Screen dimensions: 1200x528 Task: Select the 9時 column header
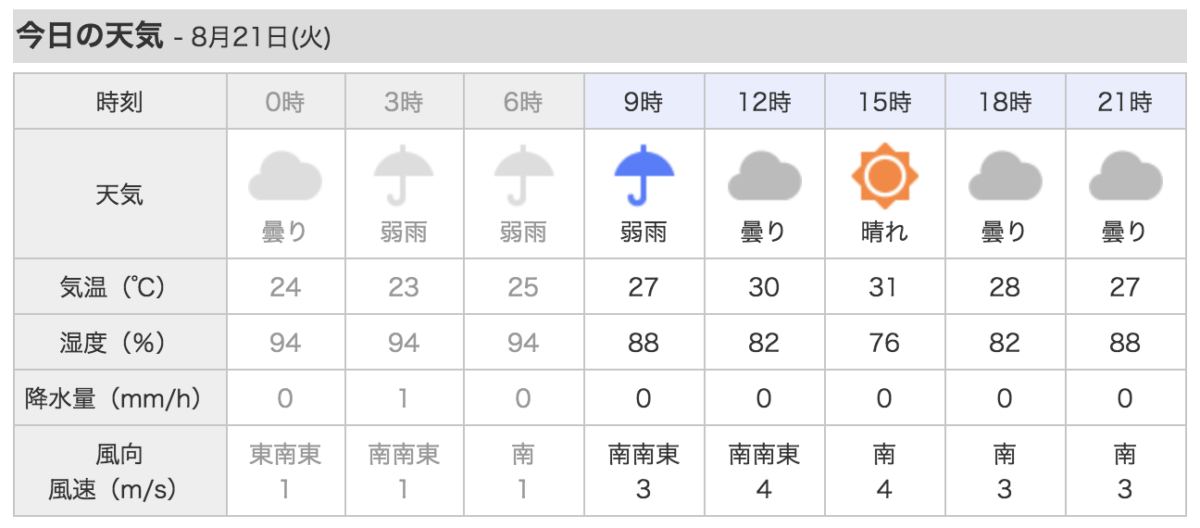[644, 102]
